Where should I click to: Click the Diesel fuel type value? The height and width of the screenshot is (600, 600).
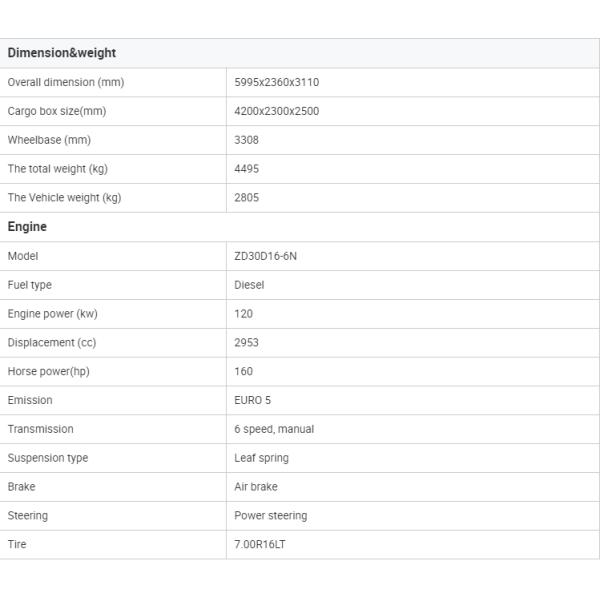click(x=250, y=285)
